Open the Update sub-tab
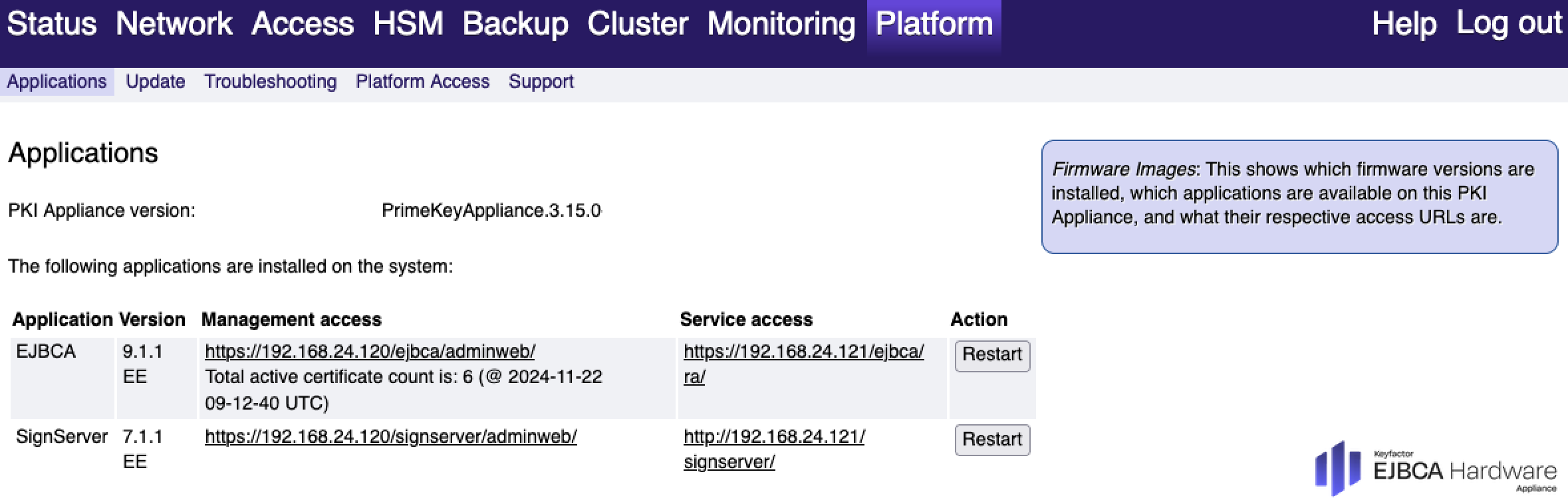This screenshot has height=504, width=1568. click(155, 82)
